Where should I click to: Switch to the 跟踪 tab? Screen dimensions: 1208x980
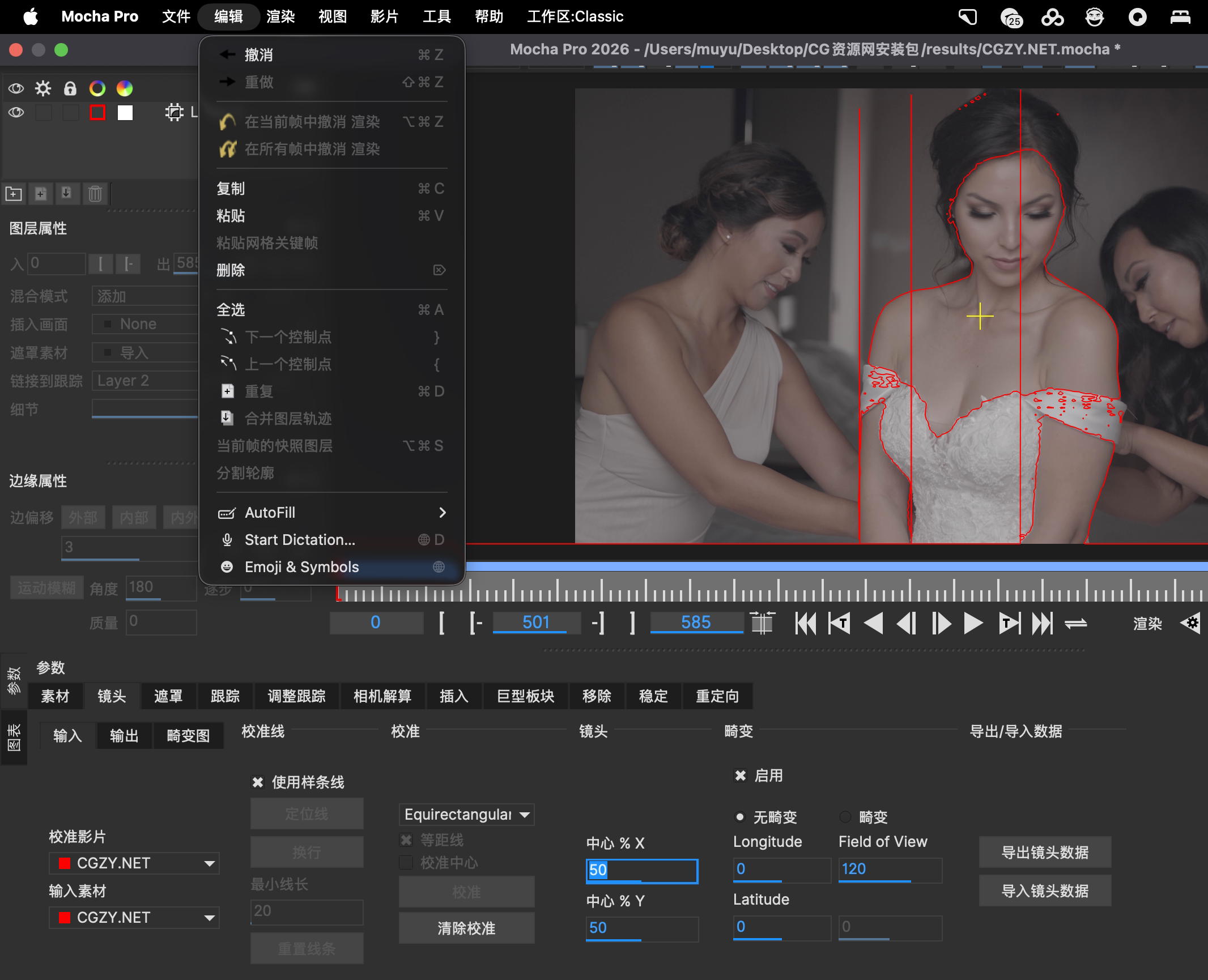(x=225, y=696)
